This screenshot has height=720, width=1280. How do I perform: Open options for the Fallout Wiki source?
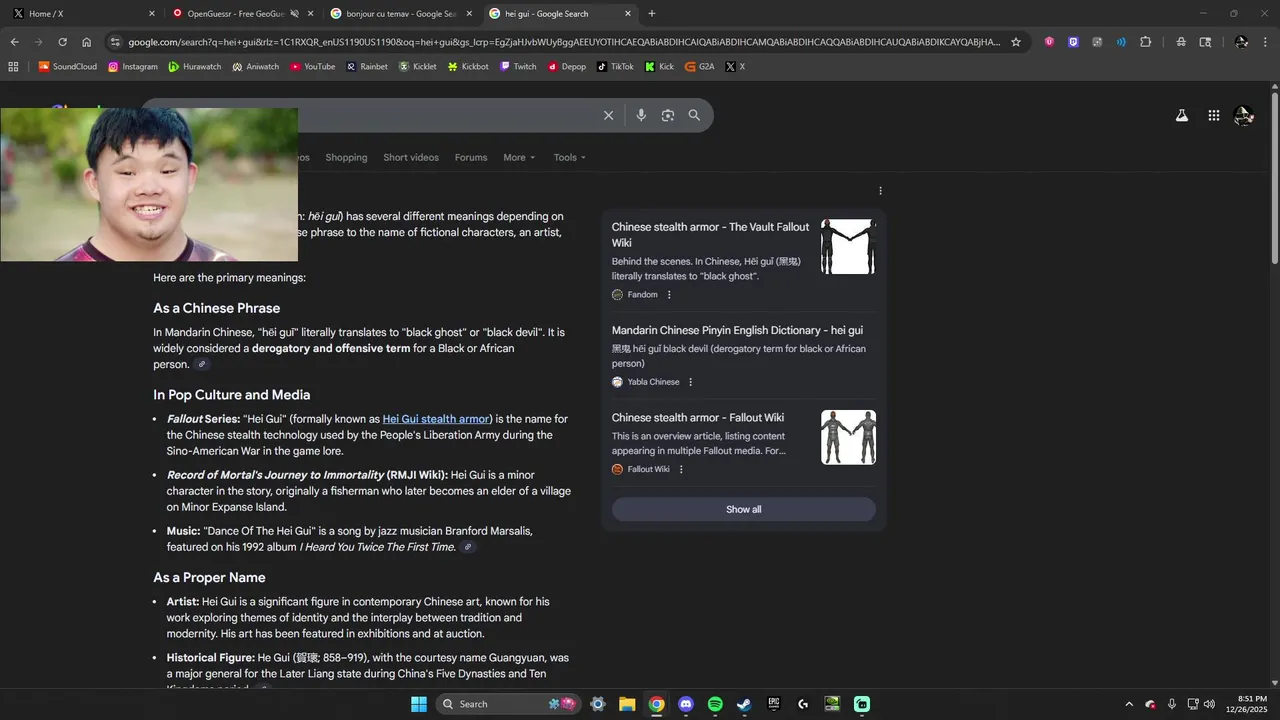681,469
